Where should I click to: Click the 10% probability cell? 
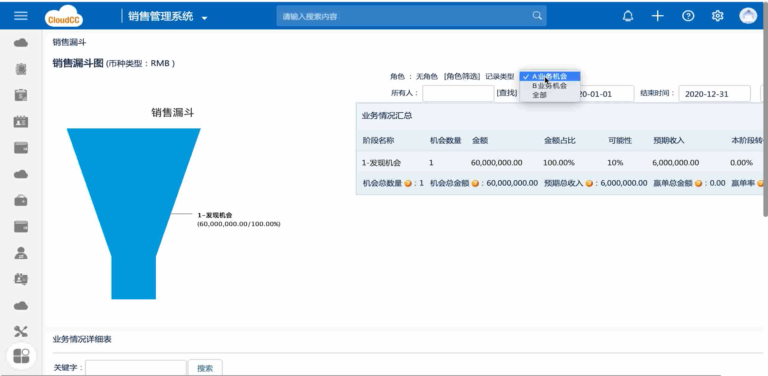point(615,163)
